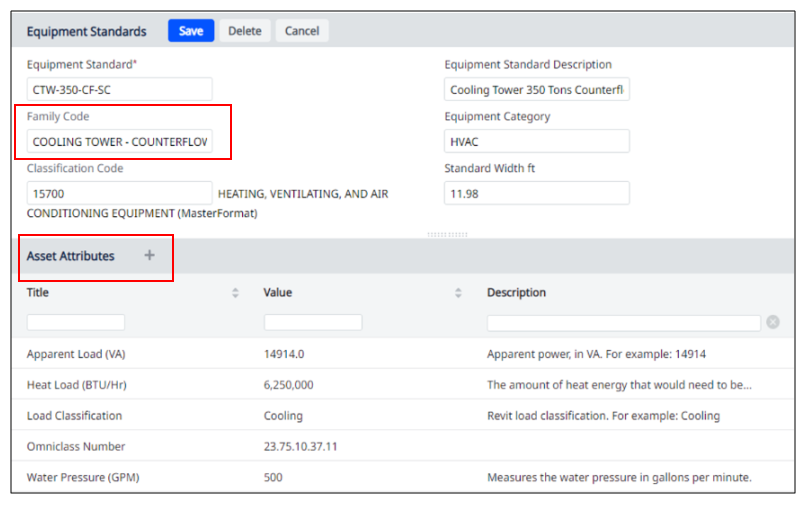Add a new asset attribute with plus icon

pos(149,255)
